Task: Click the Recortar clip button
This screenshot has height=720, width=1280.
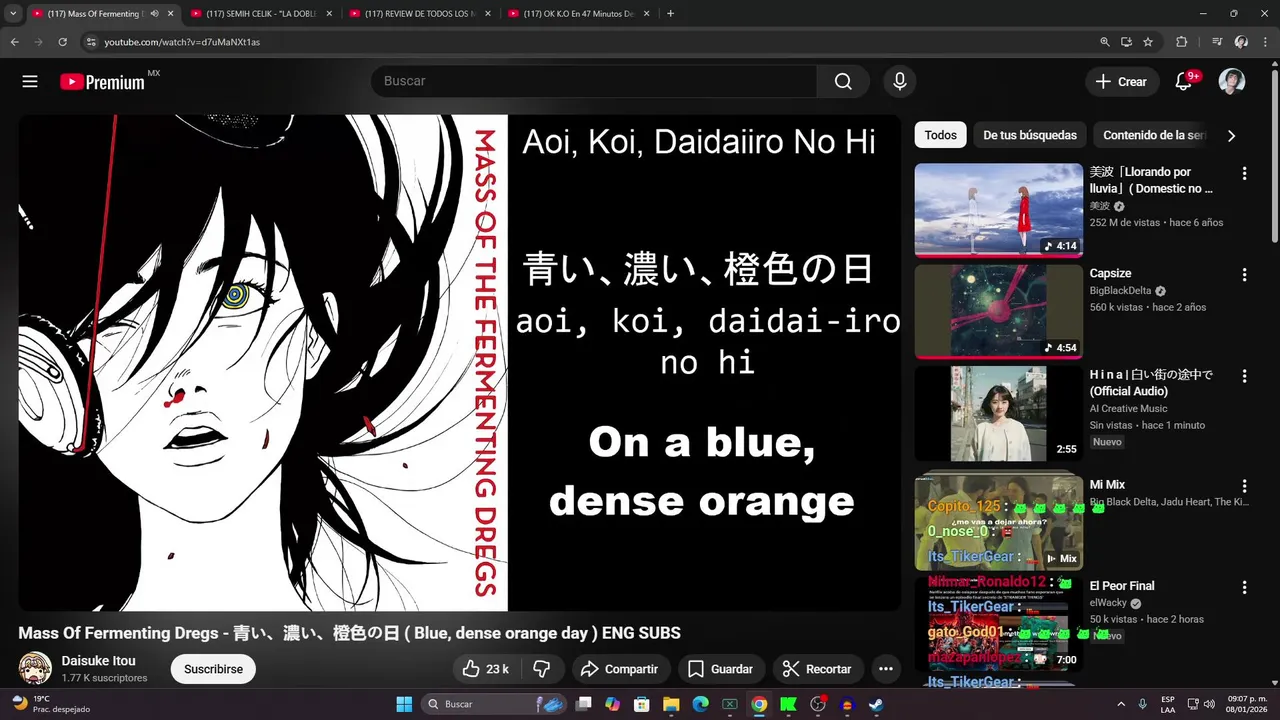Action: coord(817,669)
